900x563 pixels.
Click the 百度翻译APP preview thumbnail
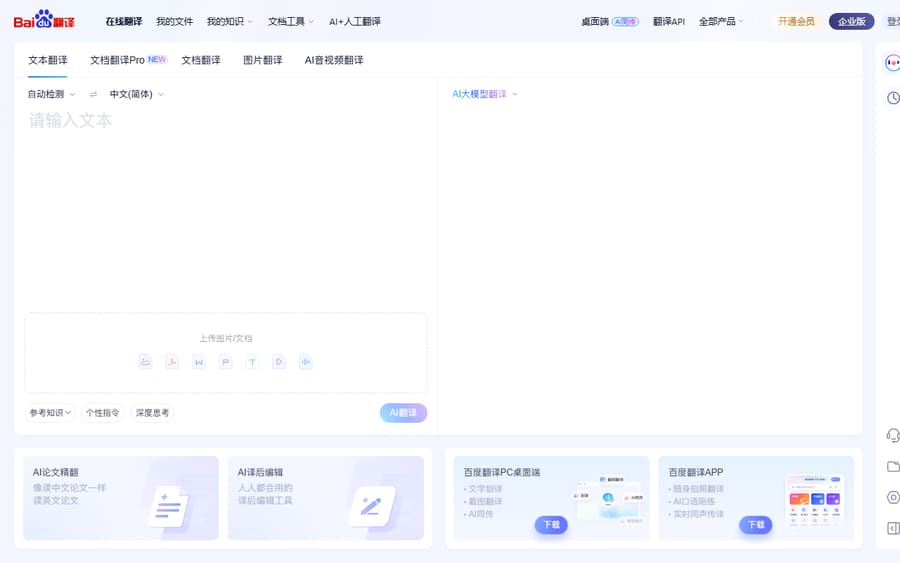(814, 500)
